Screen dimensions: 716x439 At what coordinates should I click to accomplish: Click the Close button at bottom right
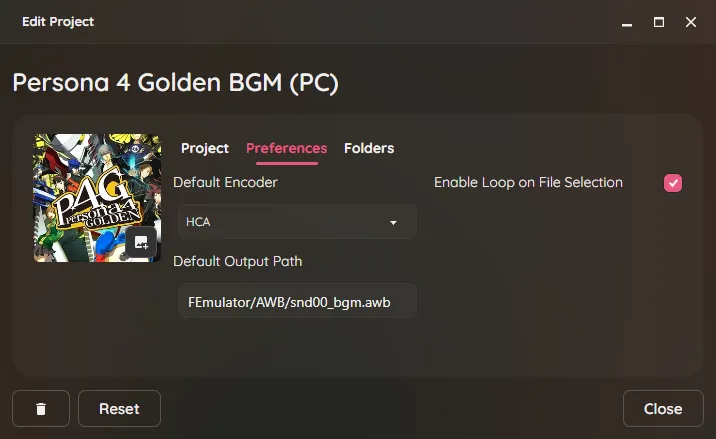tap(663, 408)
